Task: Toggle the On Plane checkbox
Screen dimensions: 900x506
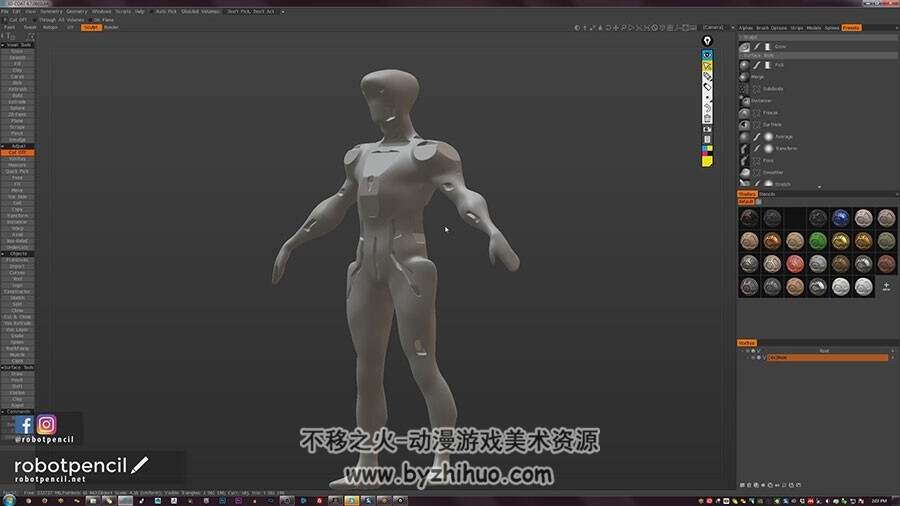Action: pos(91,20)
